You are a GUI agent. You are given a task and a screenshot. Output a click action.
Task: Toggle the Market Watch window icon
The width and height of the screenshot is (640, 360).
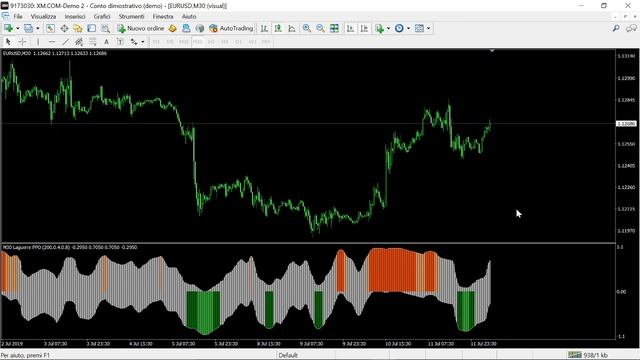pyautogui.click(x=50, y=28)
